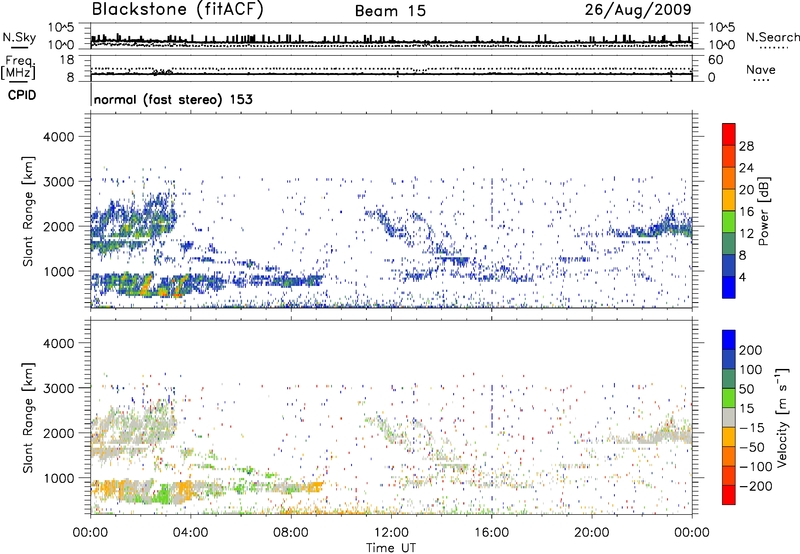Click the 'Nave' legend label
800x554 pixels.
coord(761,70)
